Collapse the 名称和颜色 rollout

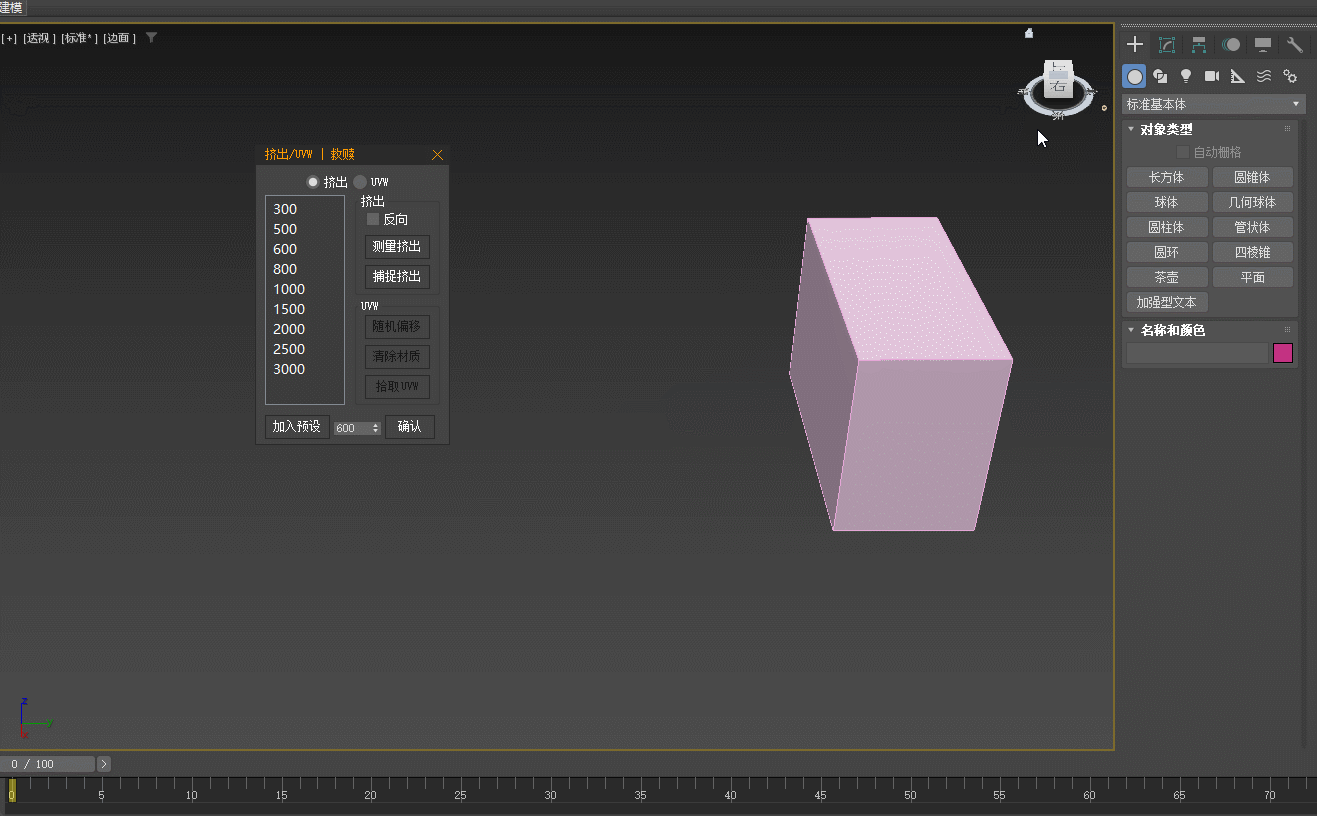[x=1172, y=330]
